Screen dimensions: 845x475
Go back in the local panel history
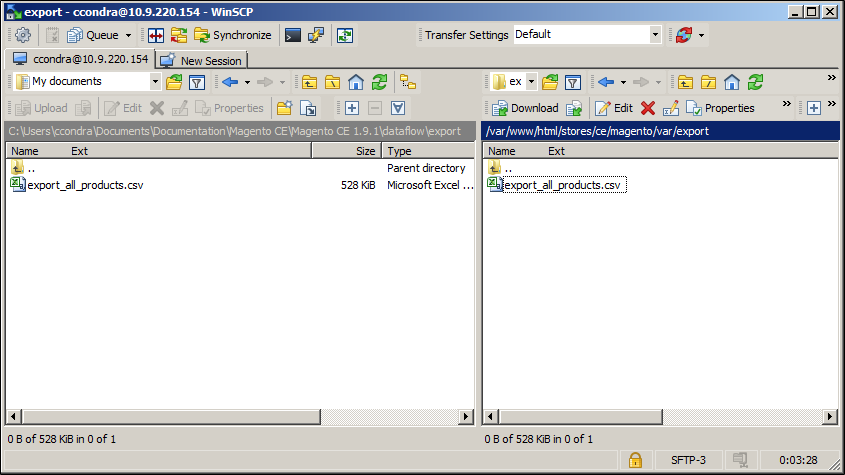coord(230,82)
